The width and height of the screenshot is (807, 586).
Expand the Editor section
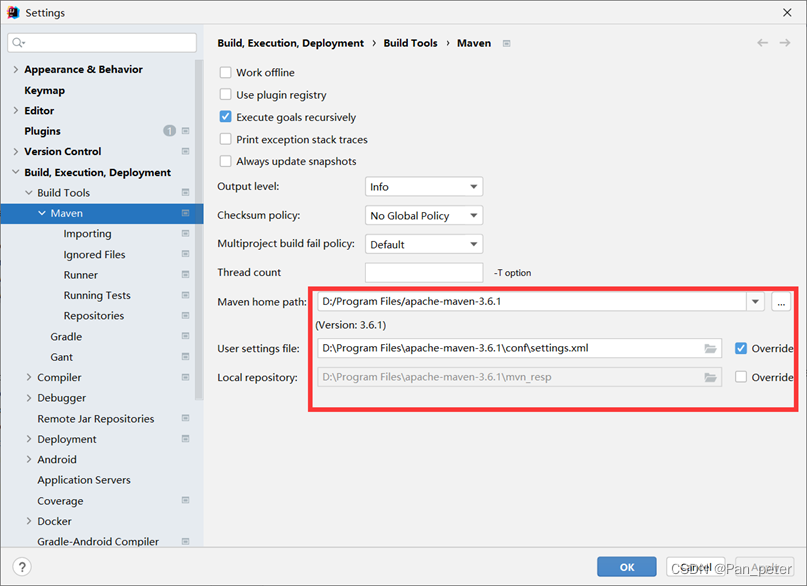pos(15,111)
